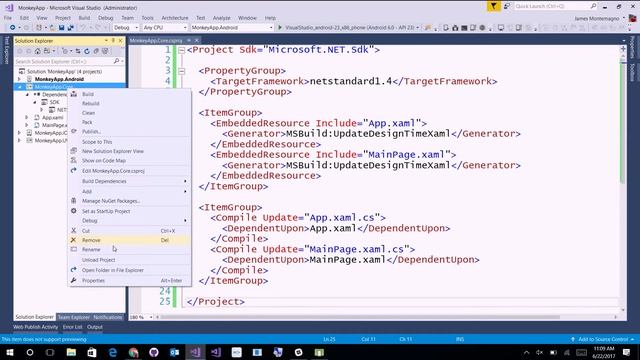Collapse the Project element on line 1

[181, 50]
